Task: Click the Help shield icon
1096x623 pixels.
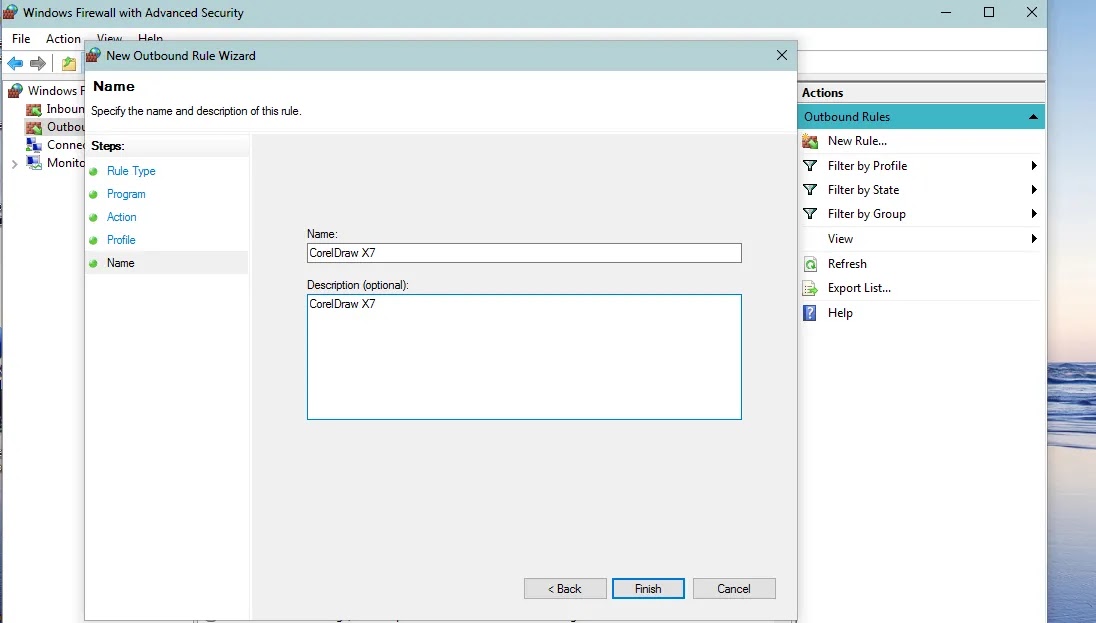Action: (808, 313)
